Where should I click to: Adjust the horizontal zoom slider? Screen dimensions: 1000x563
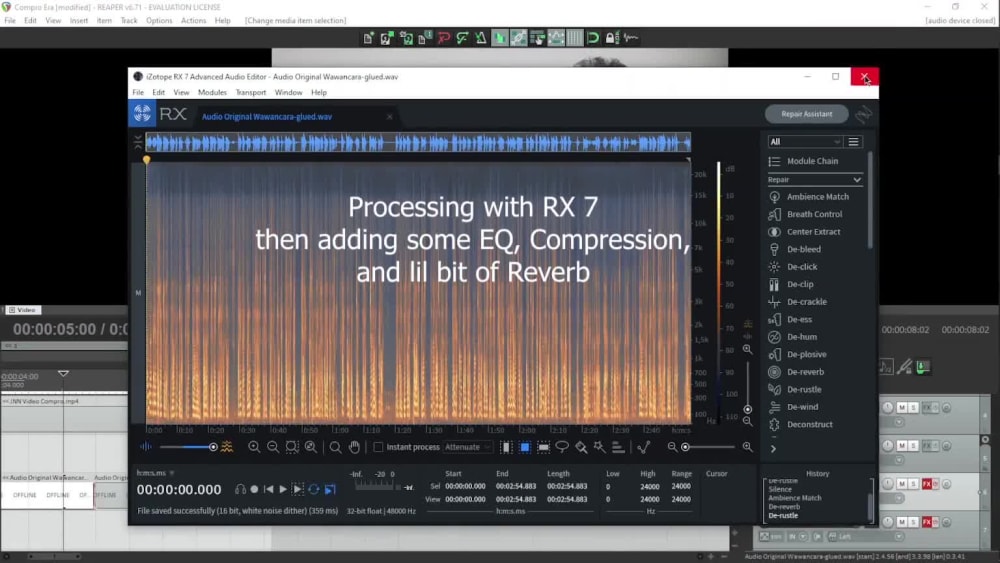[x=709, y=447]
